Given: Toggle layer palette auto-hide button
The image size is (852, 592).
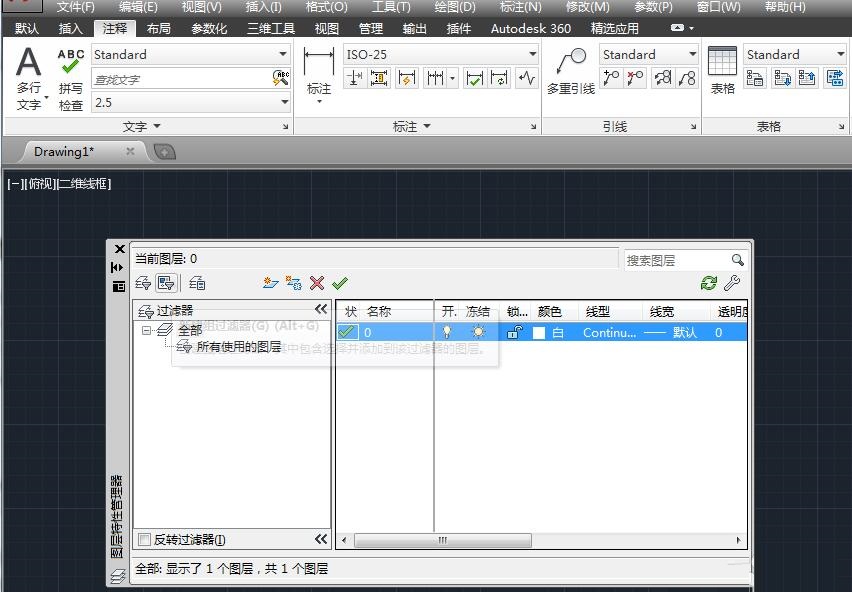Looking at the screenshot, I should (118, 267).
